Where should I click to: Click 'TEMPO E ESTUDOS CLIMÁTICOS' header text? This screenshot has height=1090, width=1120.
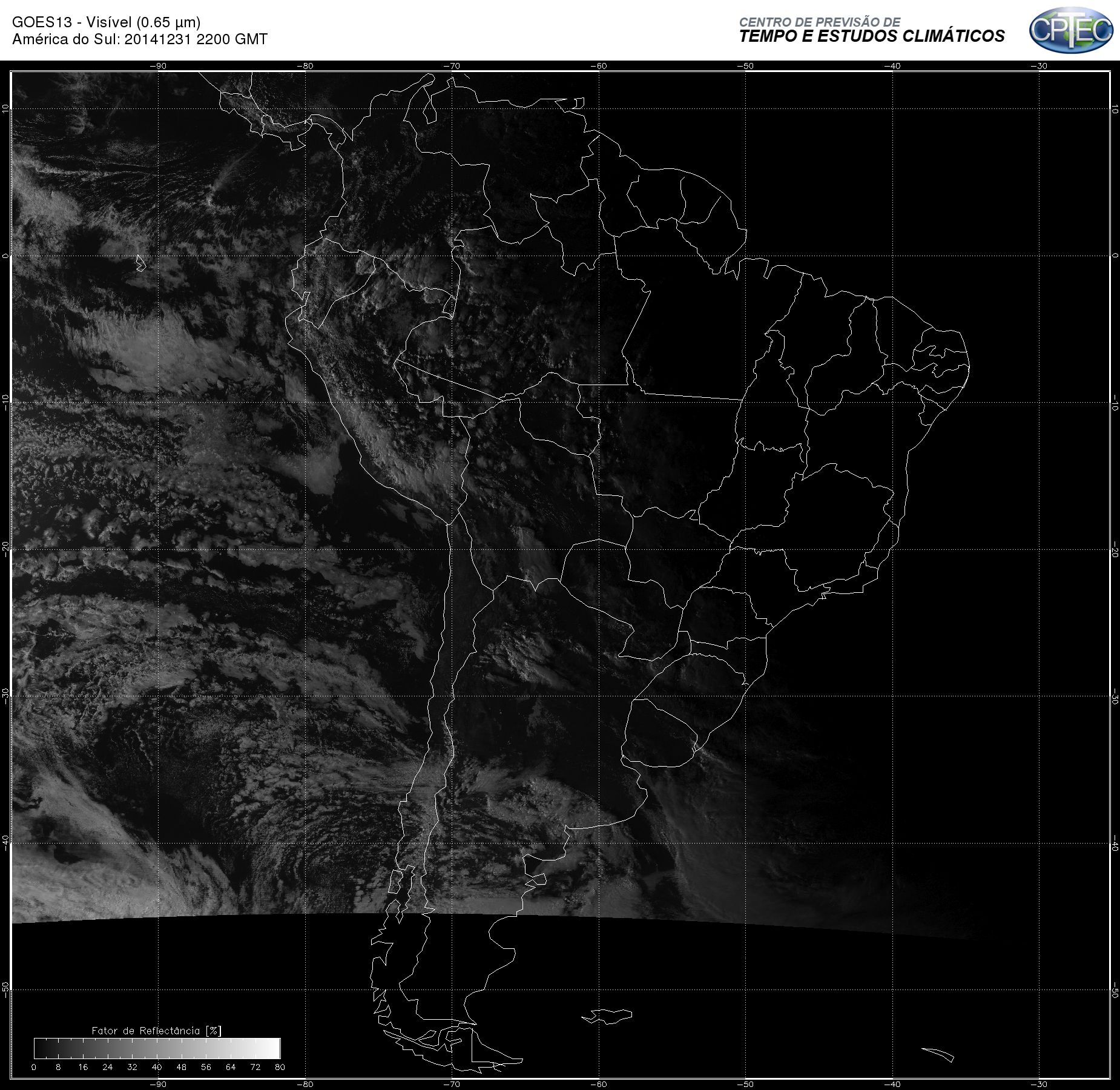click(872, 36)
